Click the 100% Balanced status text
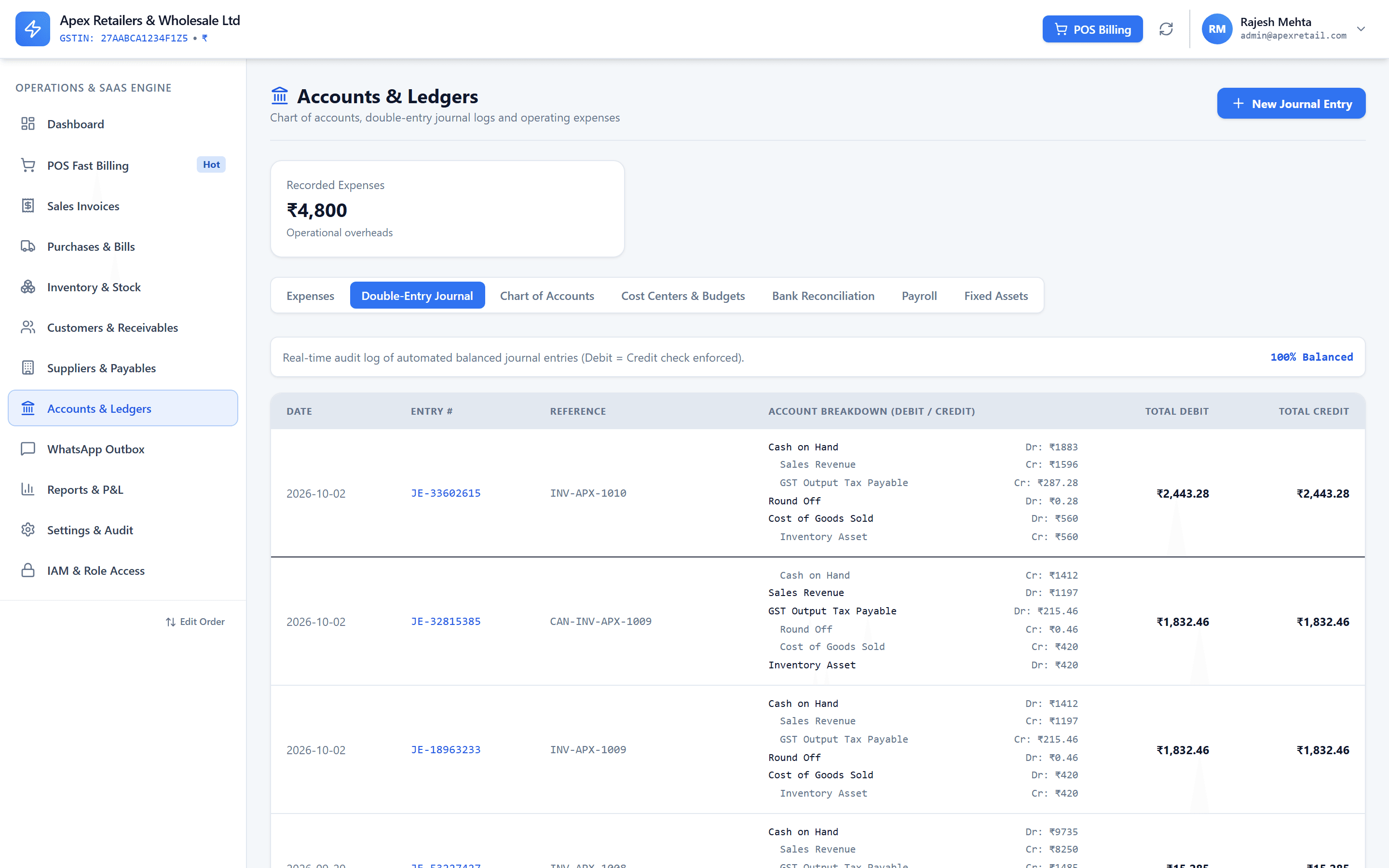The image size is (1389, 868). (1311, 357)
